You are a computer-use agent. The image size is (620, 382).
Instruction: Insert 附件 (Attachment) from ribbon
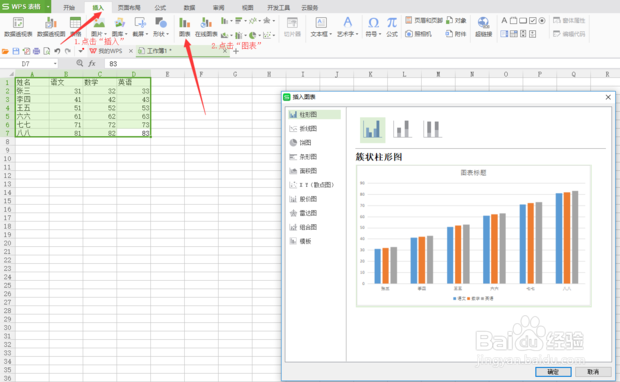pyautogui.click(x=456, y=34)
